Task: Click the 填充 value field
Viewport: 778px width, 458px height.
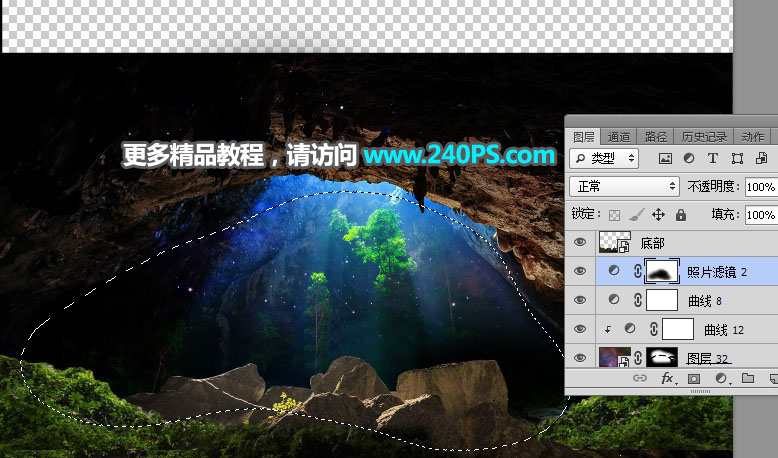Action: [762, 214]
